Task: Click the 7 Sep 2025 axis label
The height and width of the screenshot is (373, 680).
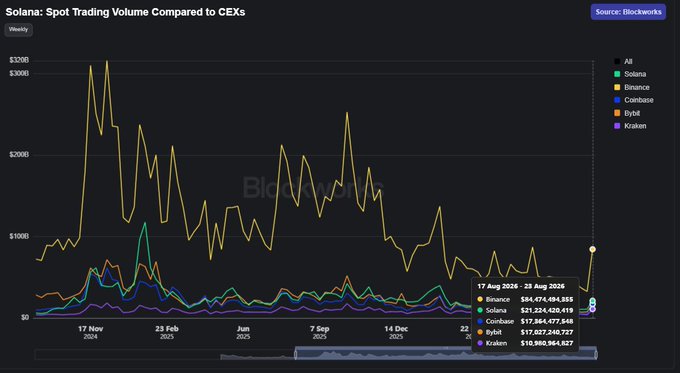Action: [x=320, y=332]
